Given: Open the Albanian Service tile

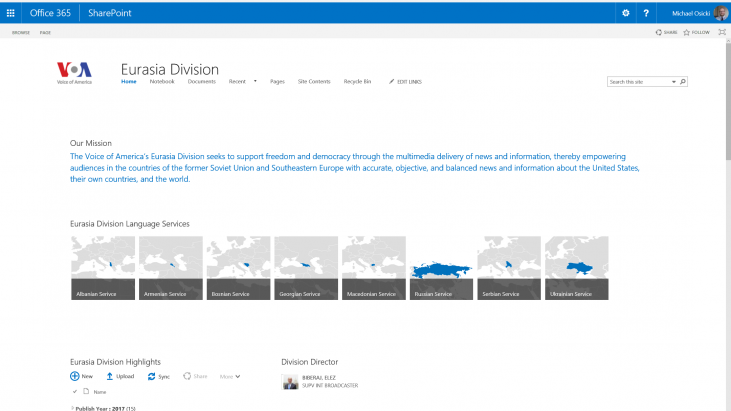Looking at the screenshot, I should (x=103, y=268).
